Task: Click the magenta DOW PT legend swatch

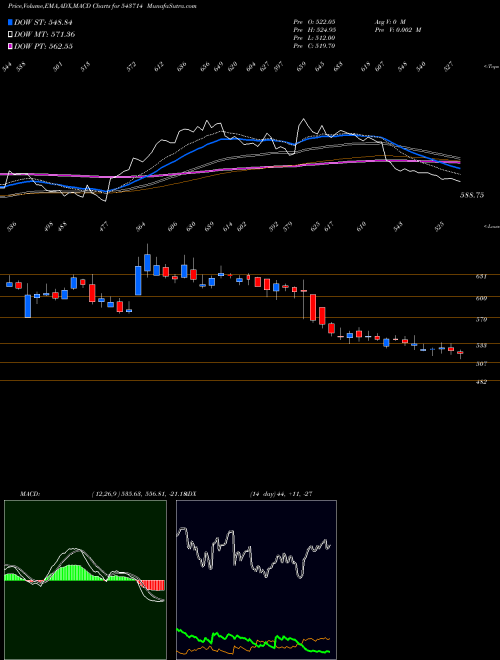Action: (11, 46)
